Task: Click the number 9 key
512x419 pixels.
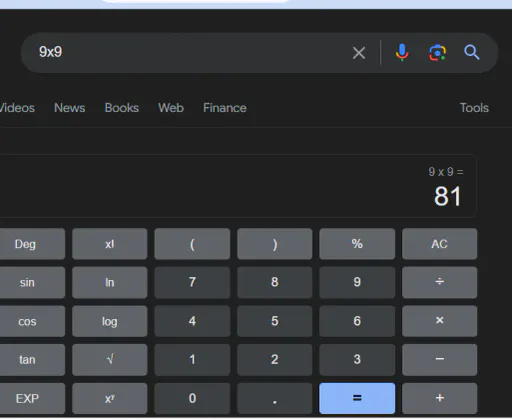Action: coord(357,282)
